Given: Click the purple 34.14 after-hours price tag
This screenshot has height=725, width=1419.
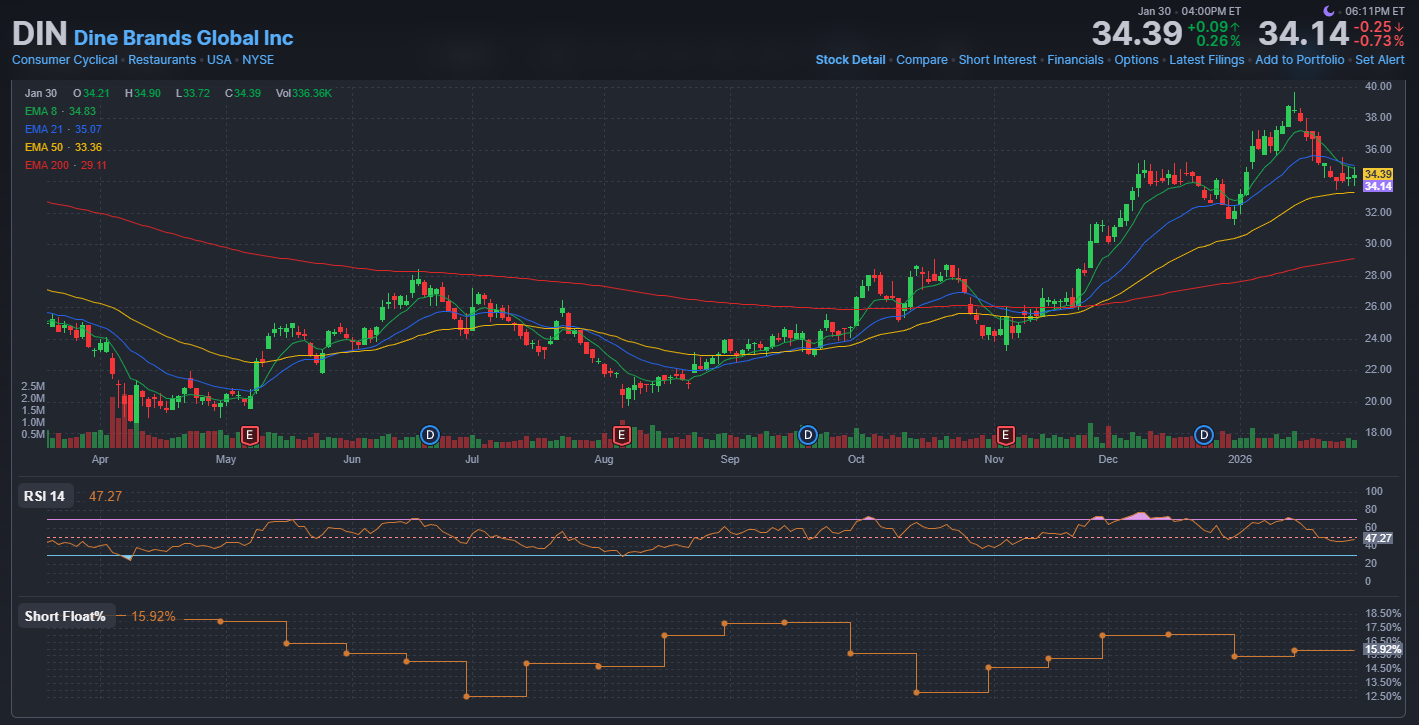Looking at the screenshot, I should [1378, 186].
